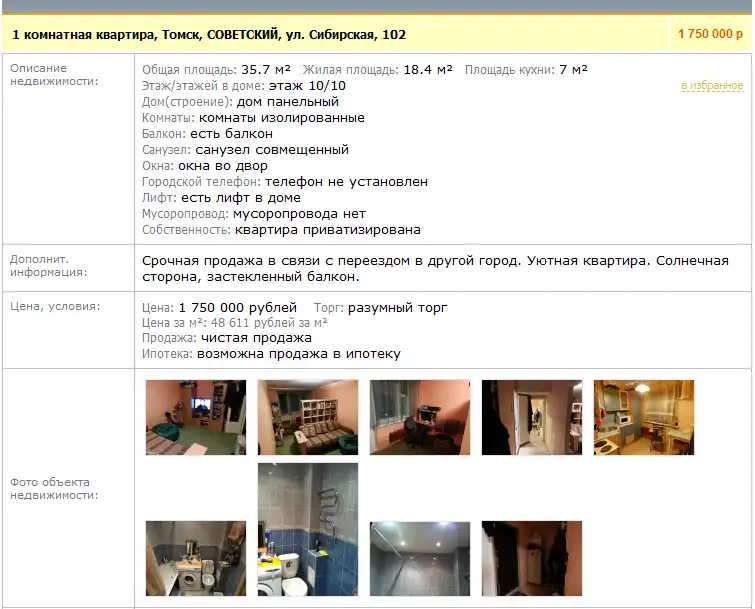Open the tall photo with toilet and towel rail
Image resolution: width=755 pixels, height=609 pixels.
tap(307, 528)
